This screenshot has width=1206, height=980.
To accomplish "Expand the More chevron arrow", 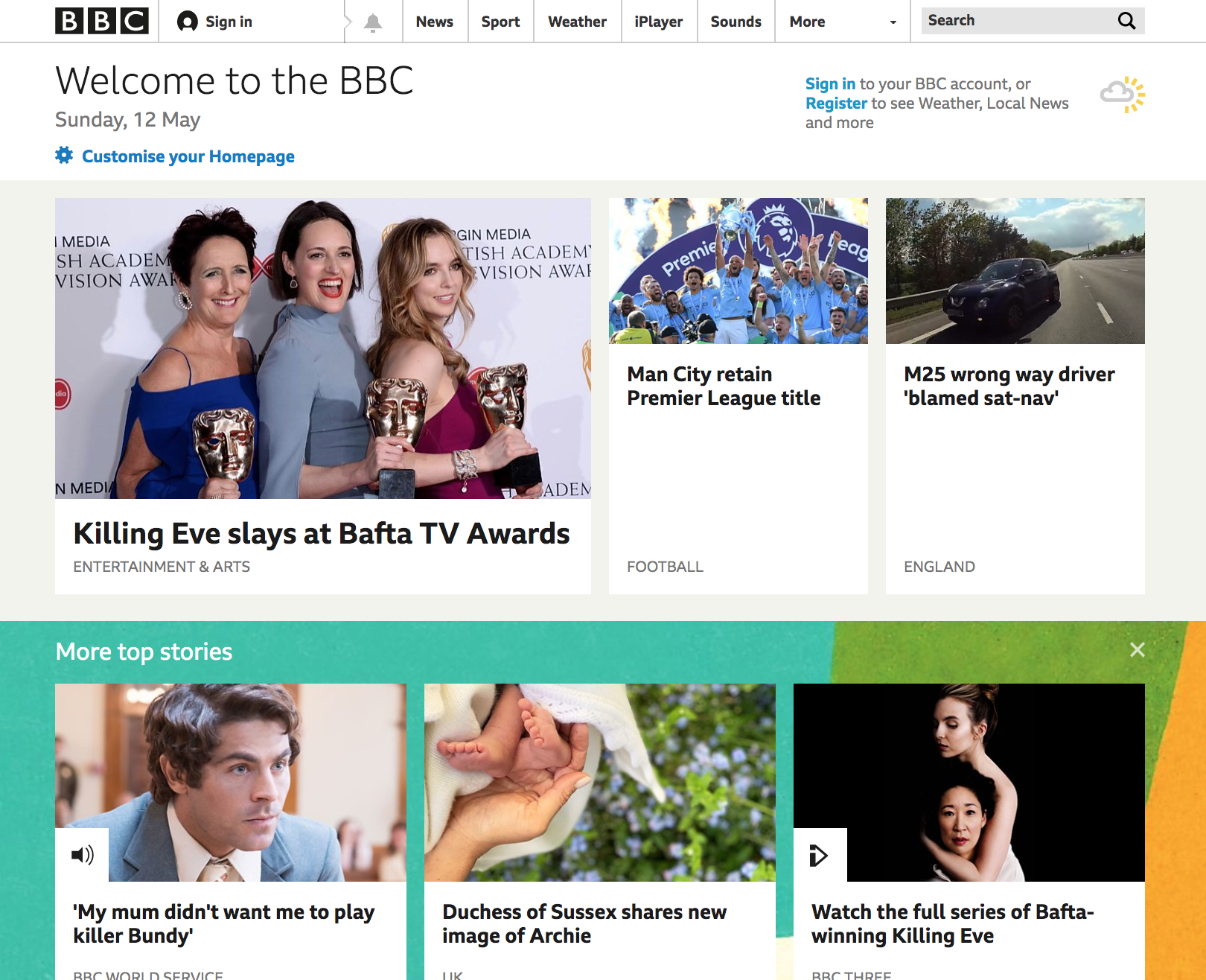I will [892, 23].
